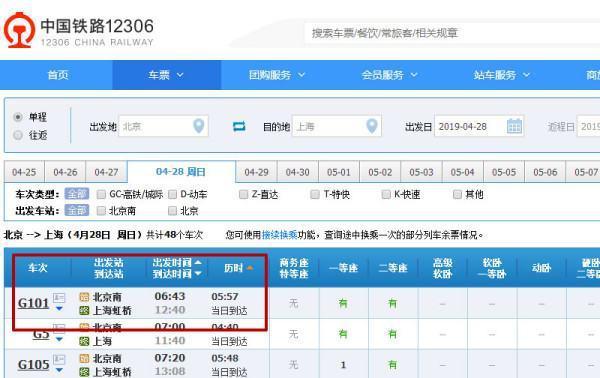Expand G101 stop details arrow
Screen dimensions: 600x378
(59, 308)
